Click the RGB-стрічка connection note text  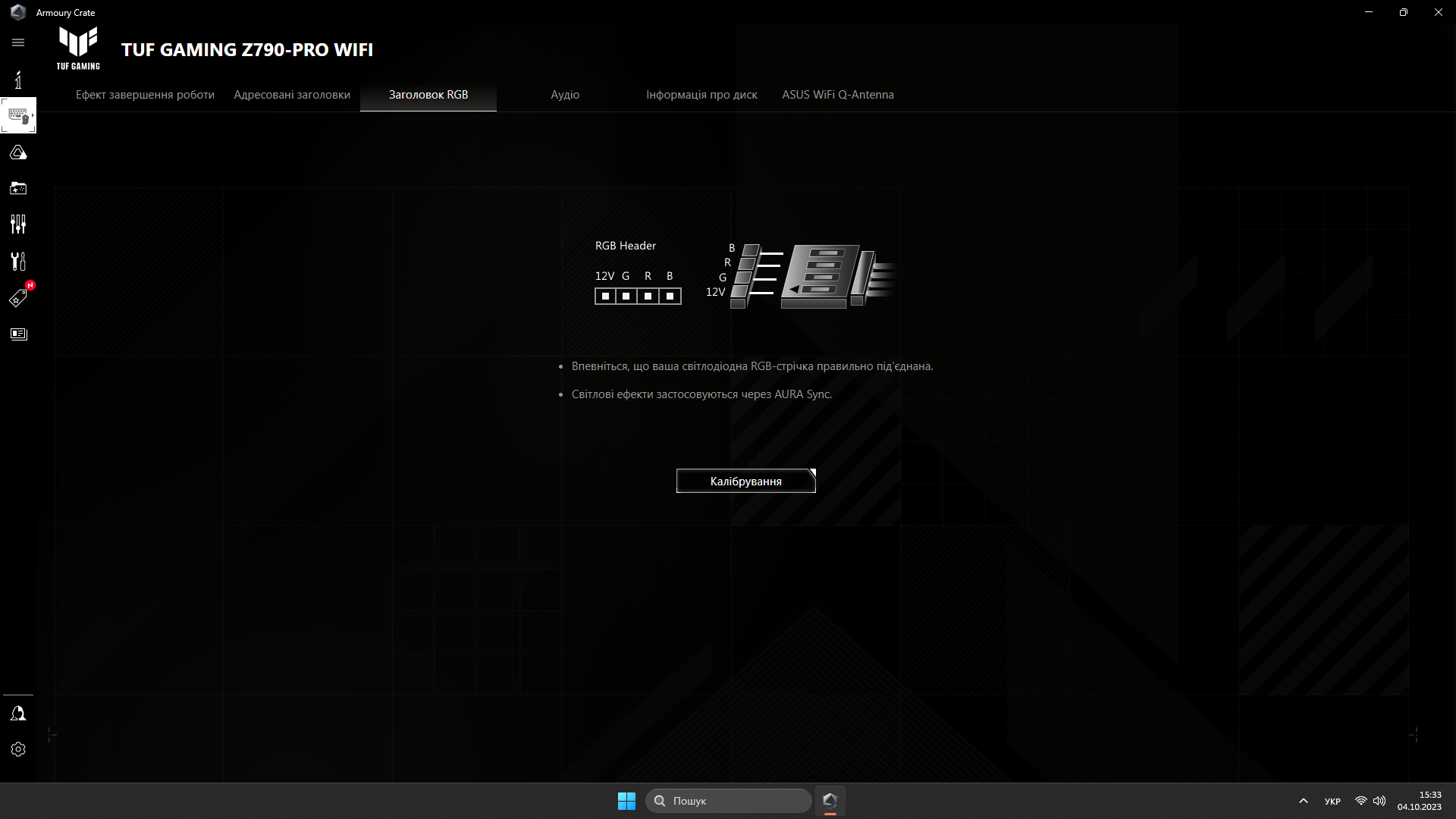tap(752, 366)
